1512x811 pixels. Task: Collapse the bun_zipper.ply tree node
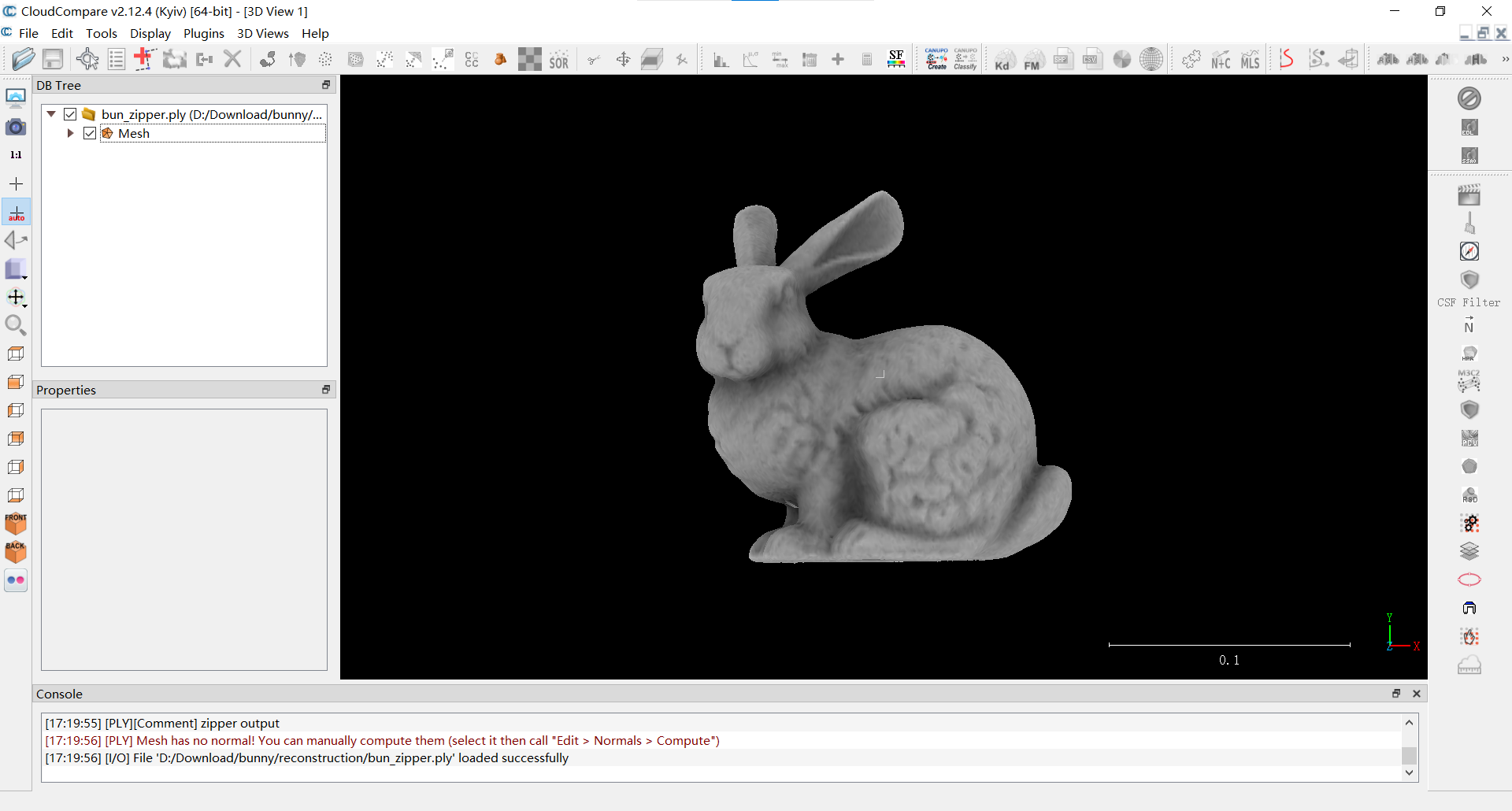pyautogui.click(x=51, y=114)
